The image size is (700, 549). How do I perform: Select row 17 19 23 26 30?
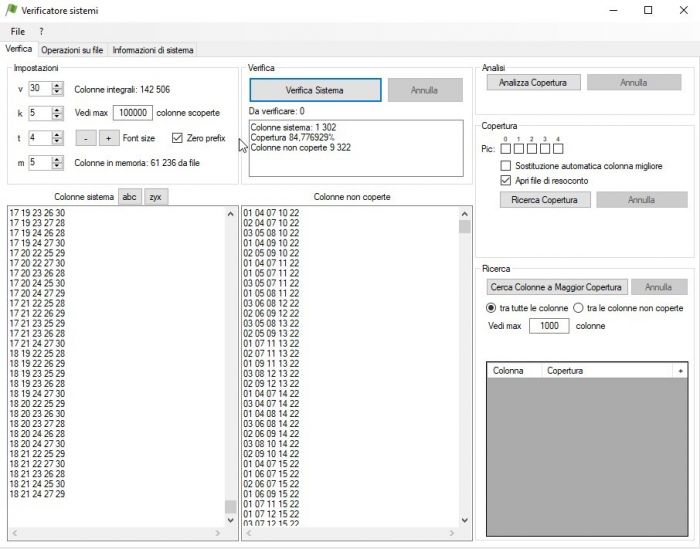pyautogui.click(x=38, y=213)
